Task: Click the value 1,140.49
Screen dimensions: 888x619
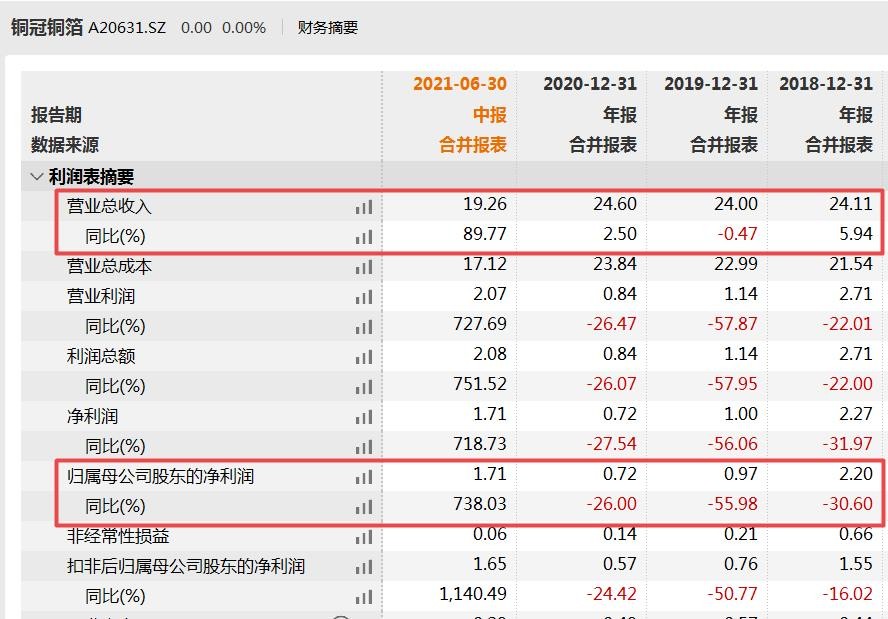Action: click(473, 594)
